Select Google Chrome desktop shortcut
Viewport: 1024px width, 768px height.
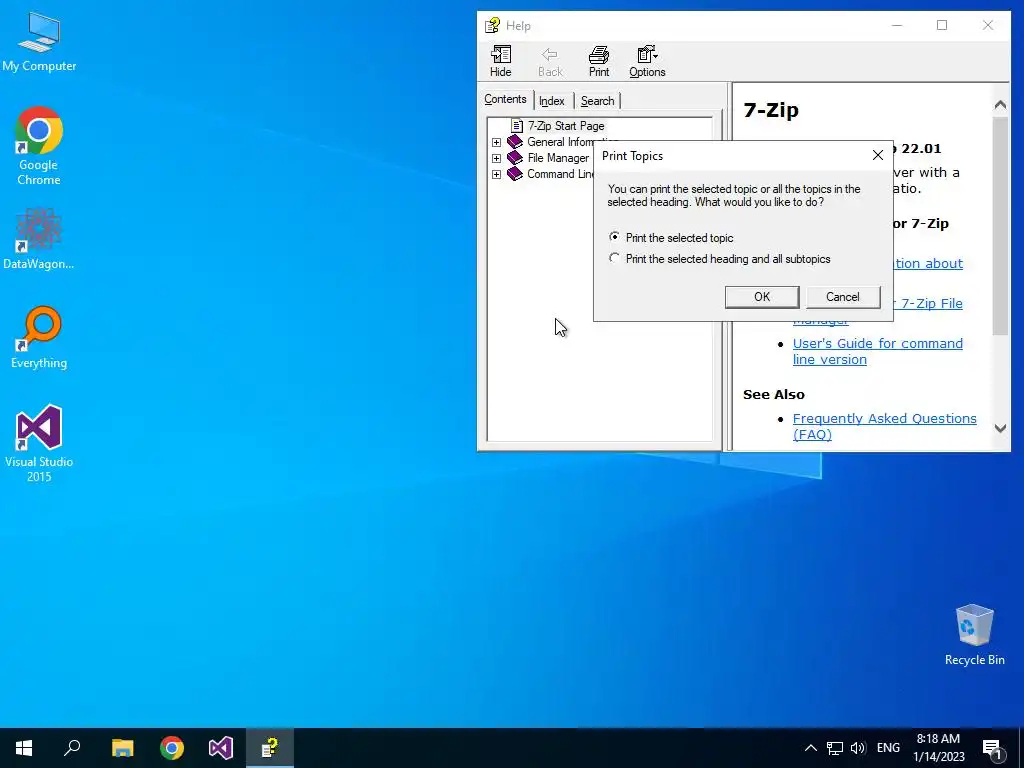[39, 146]
